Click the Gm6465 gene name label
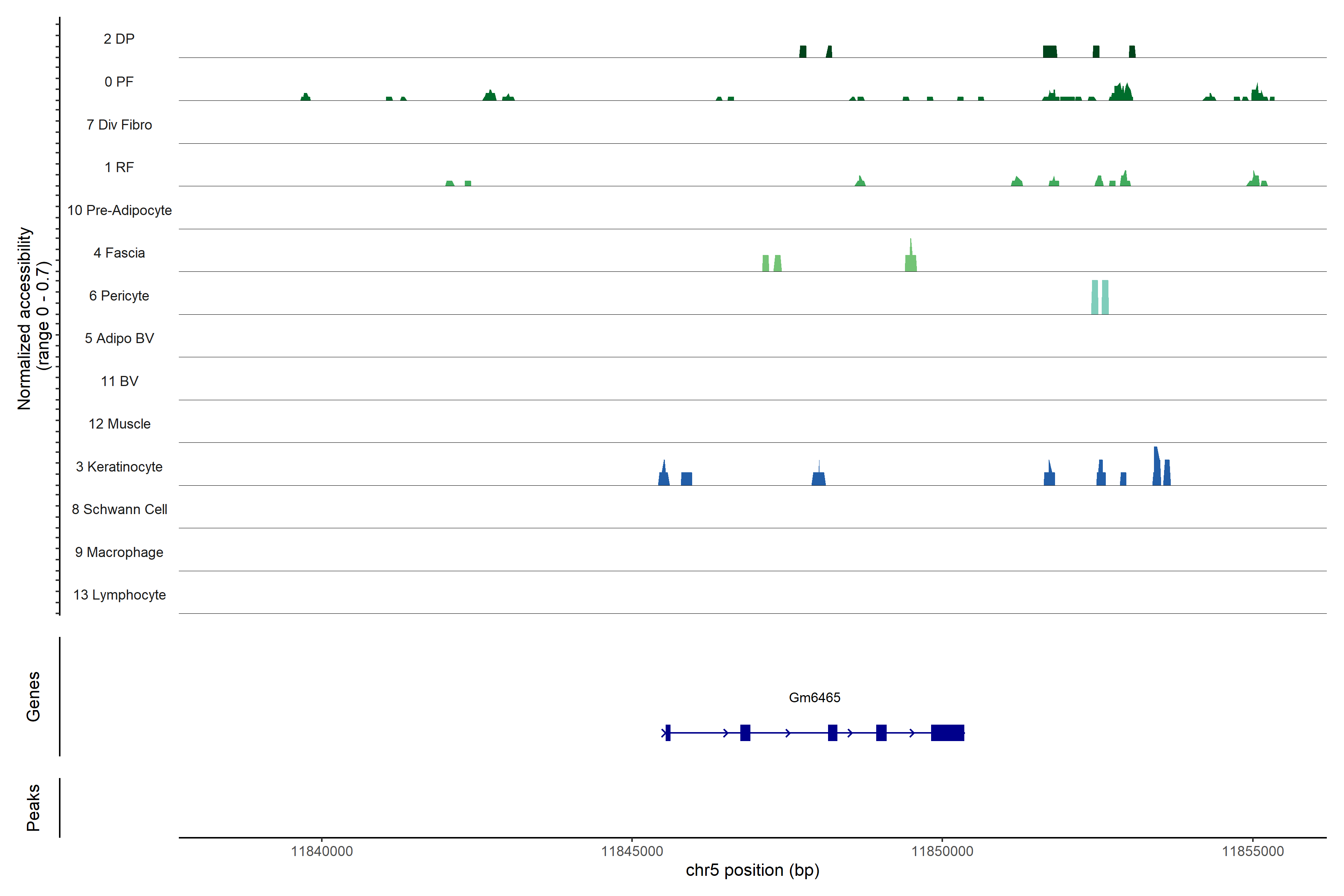The width and height of the screenshot is (1344, 896). click(814, 698)
